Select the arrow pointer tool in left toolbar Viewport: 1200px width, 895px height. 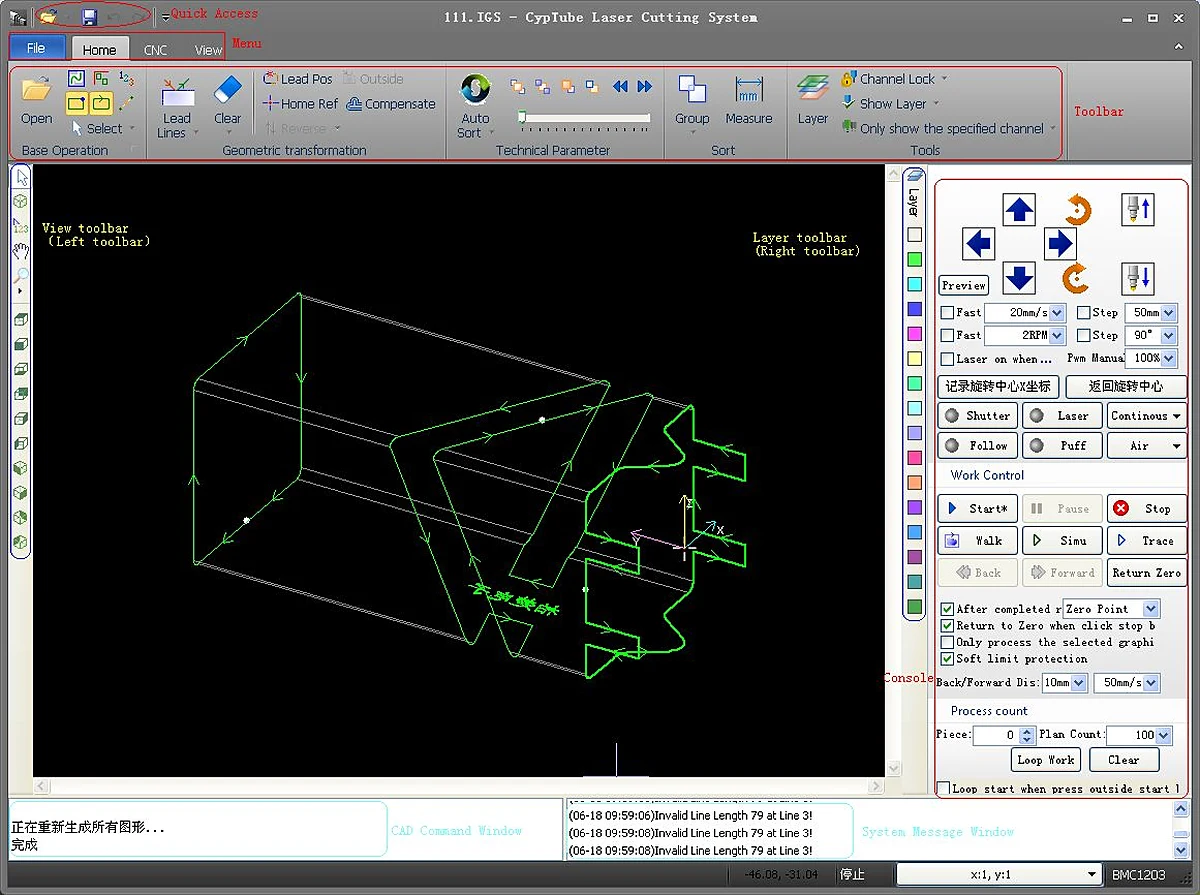tap(22, 178)
